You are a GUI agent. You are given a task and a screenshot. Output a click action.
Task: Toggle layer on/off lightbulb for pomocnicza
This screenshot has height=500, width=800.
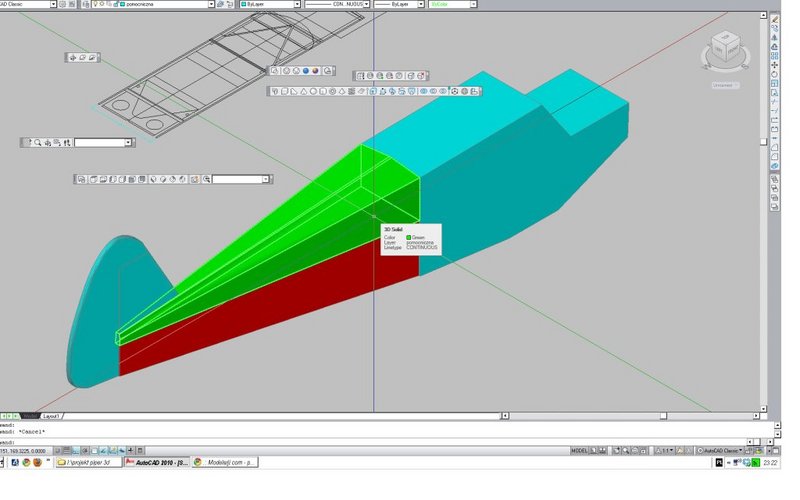coord(95,4)
